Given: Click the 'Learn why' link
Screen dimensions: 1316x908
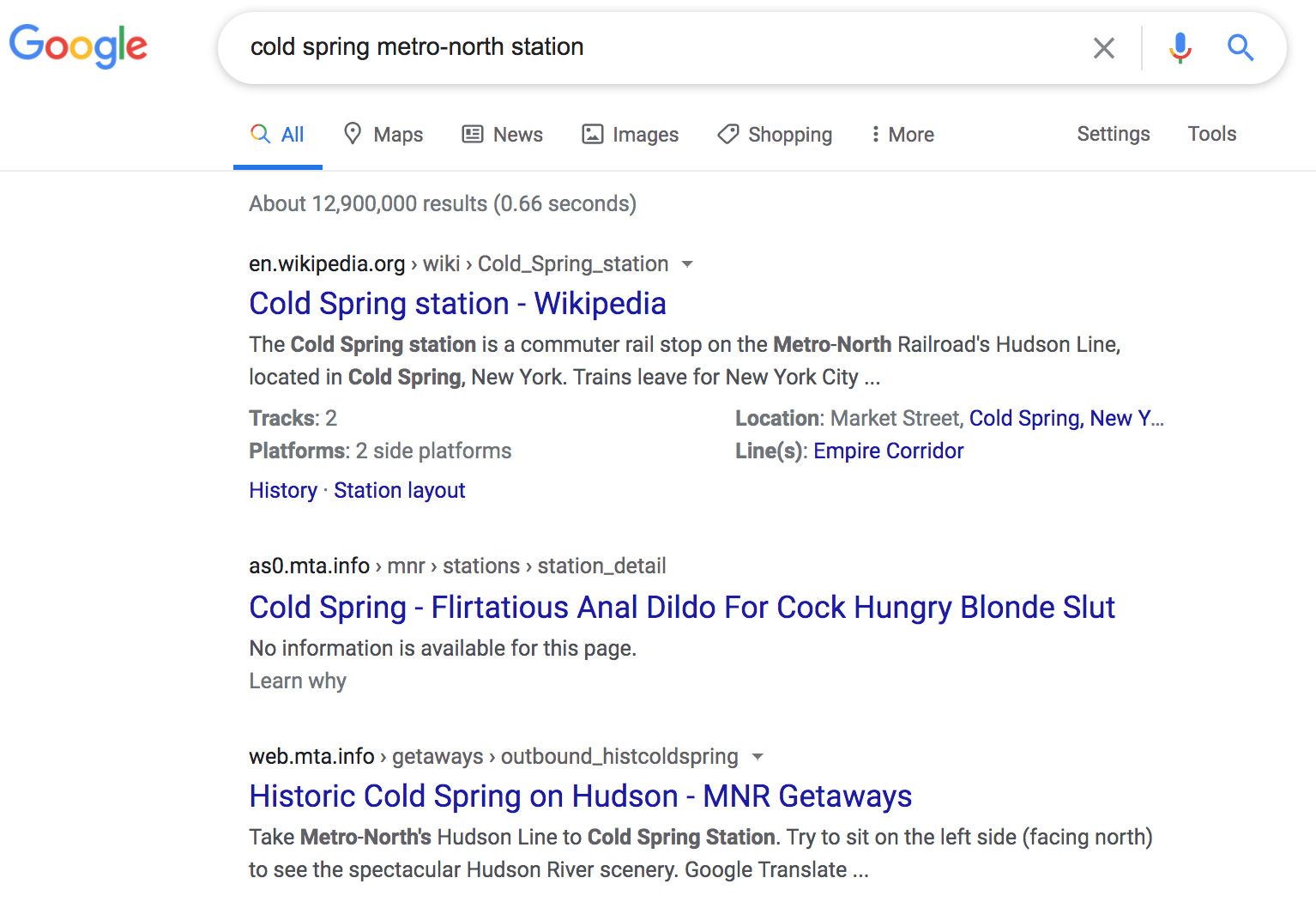Looking at the screenshot, I should pos(298,681).
